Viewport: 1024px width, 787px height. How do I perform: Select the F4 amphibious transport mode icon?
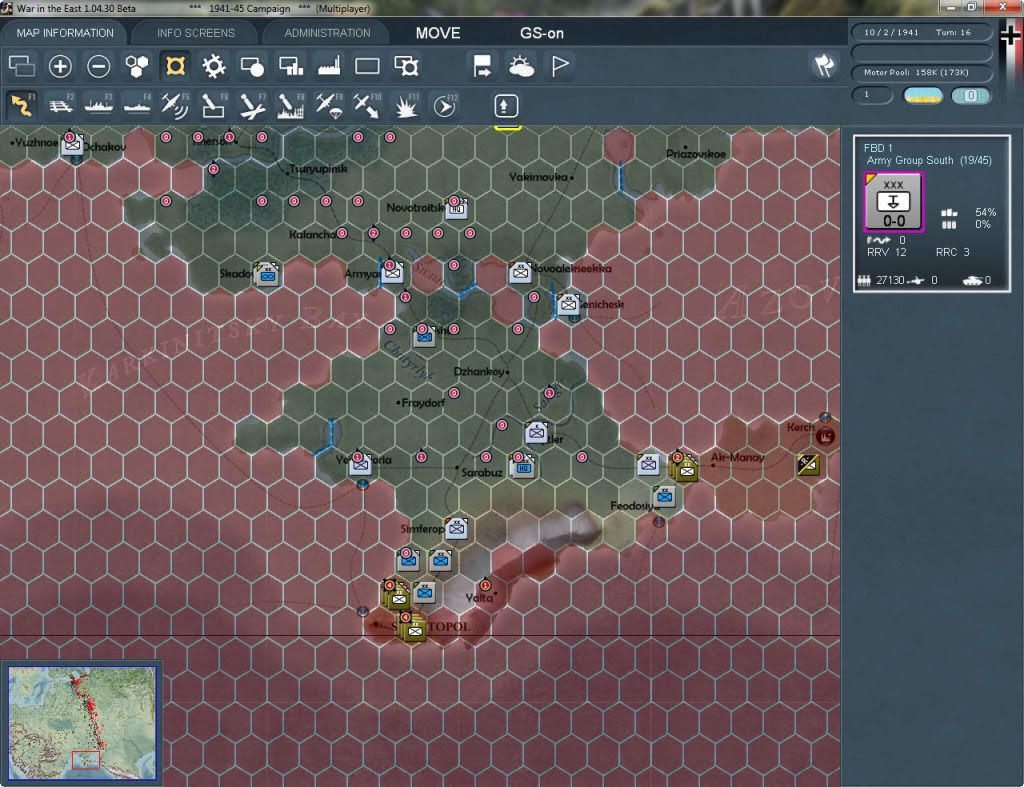click(137, 105)
